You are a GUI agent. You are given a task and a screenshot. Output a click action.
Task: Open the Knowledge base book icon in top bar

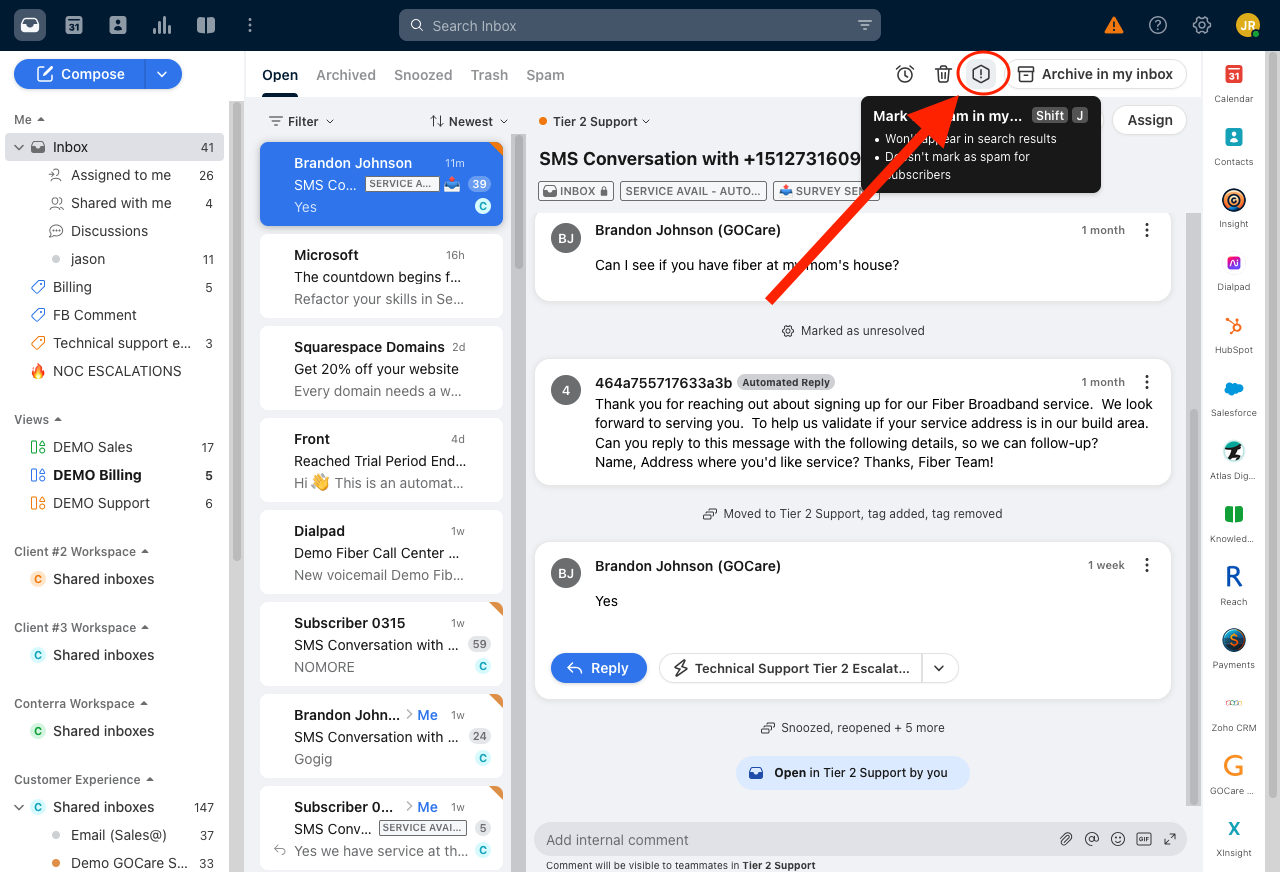[x=206, y=25]
